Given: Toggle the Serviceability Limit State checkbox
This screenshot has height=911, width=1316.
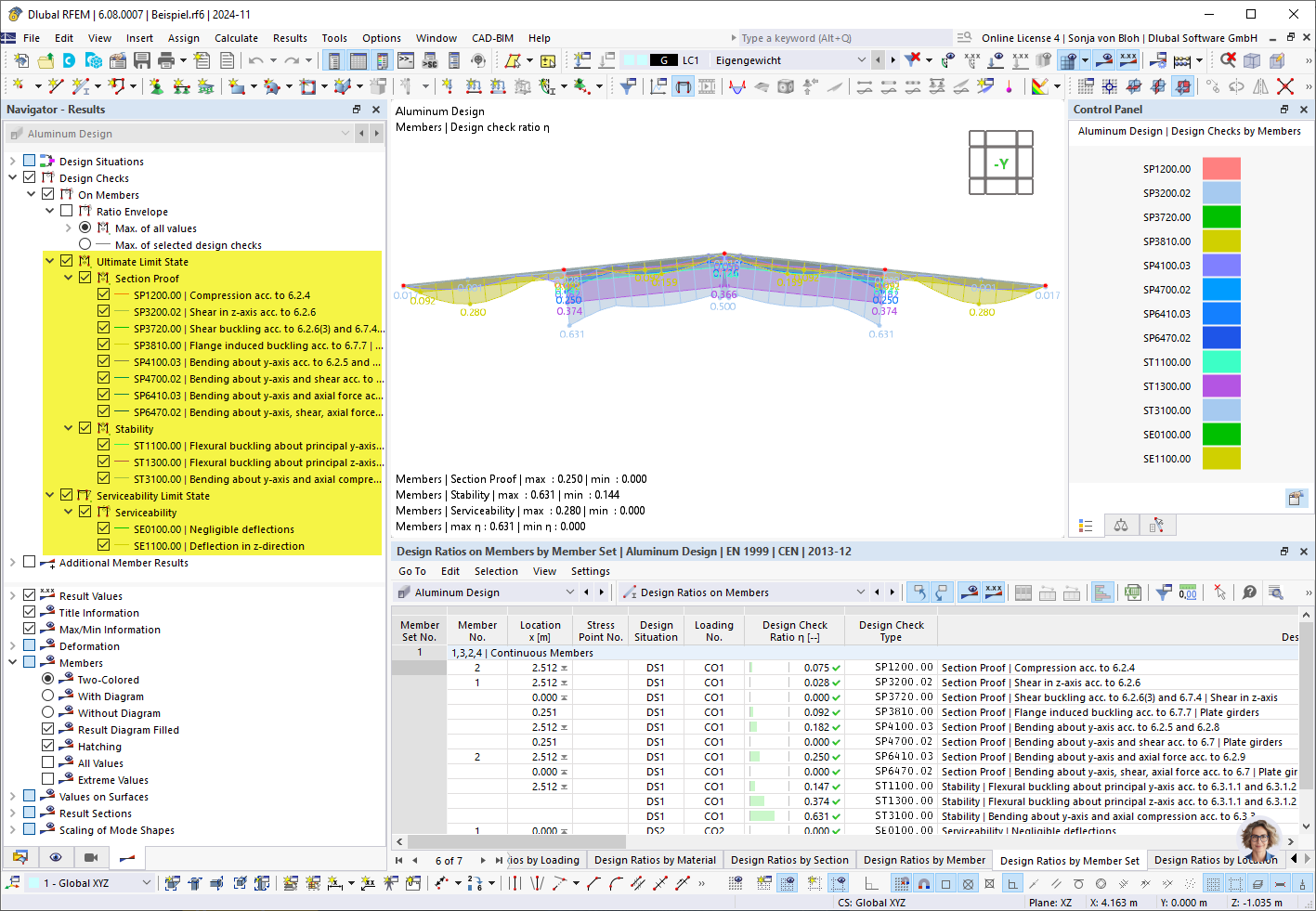Looking at the screenshot, I should pos(66,495).
